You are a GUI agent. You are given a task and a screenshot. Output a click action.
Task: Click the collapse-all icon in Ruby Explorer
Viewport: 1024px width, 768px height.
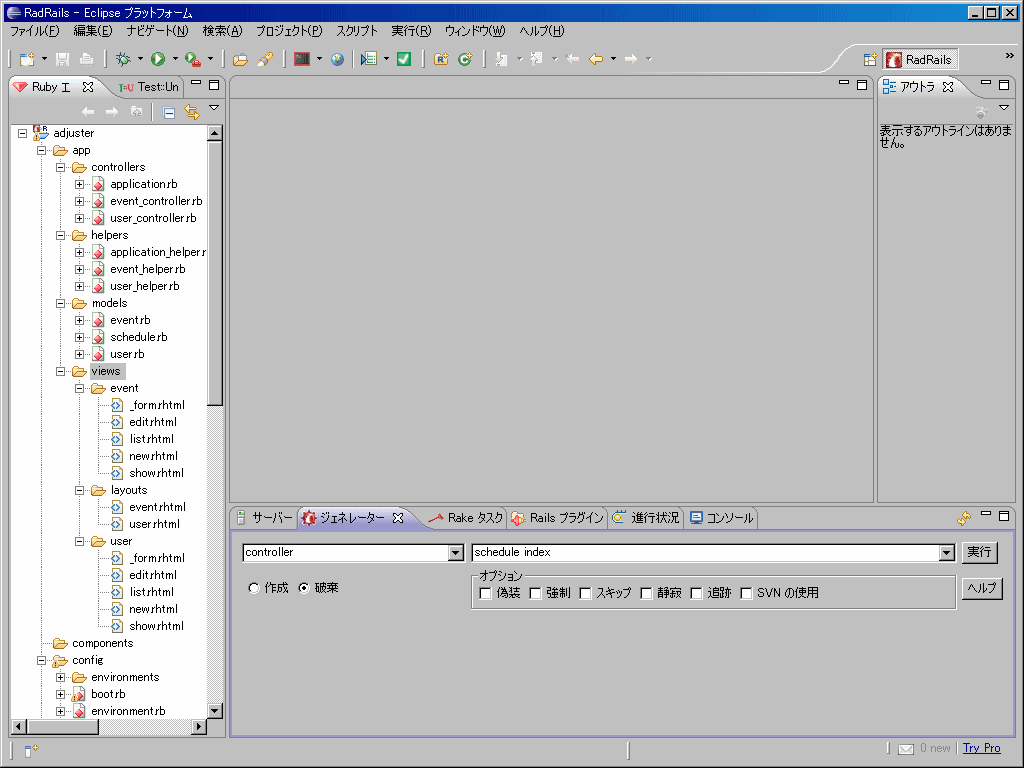click(168, 112)
